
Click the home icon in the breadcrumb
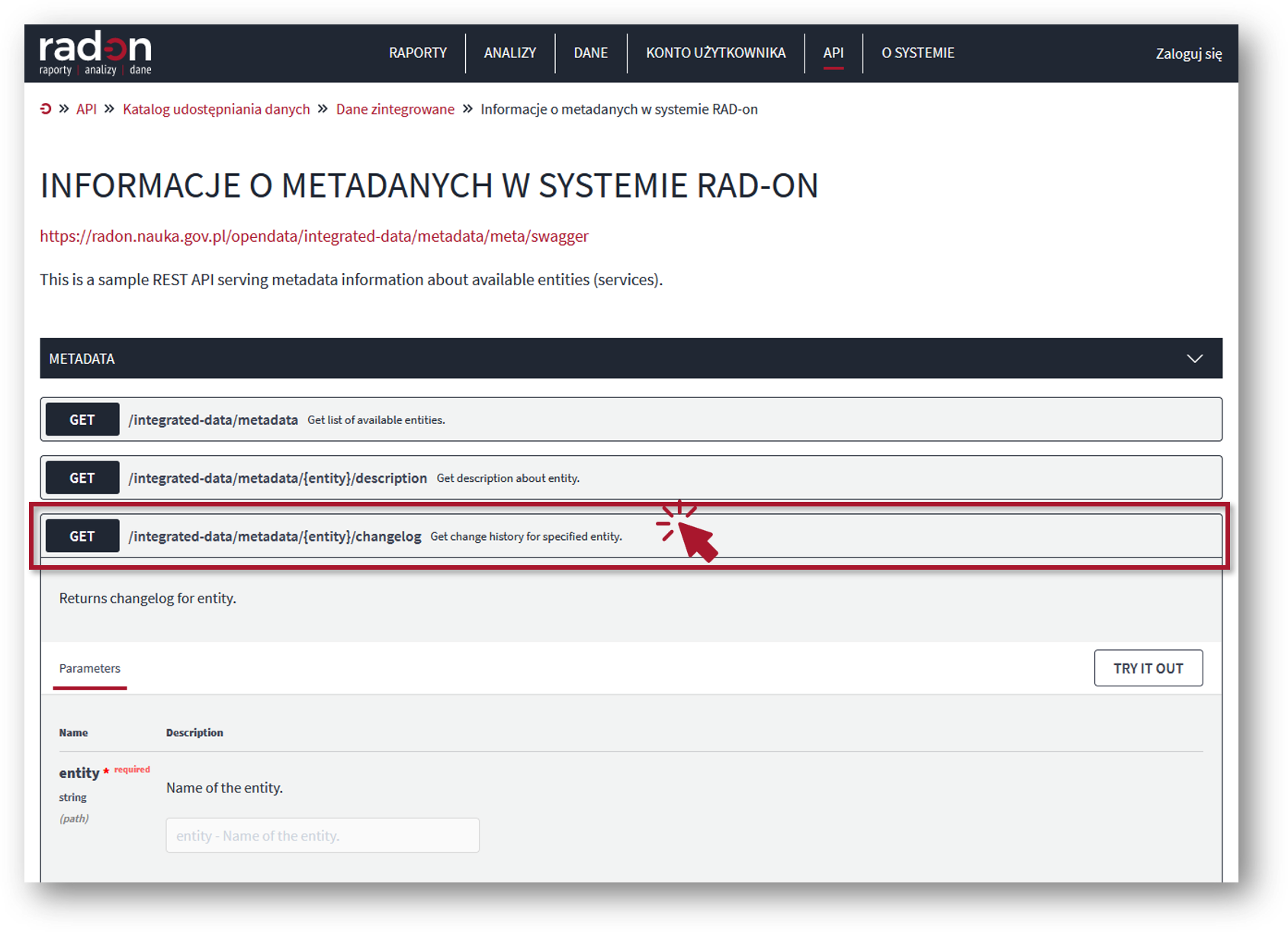[46, 109]
